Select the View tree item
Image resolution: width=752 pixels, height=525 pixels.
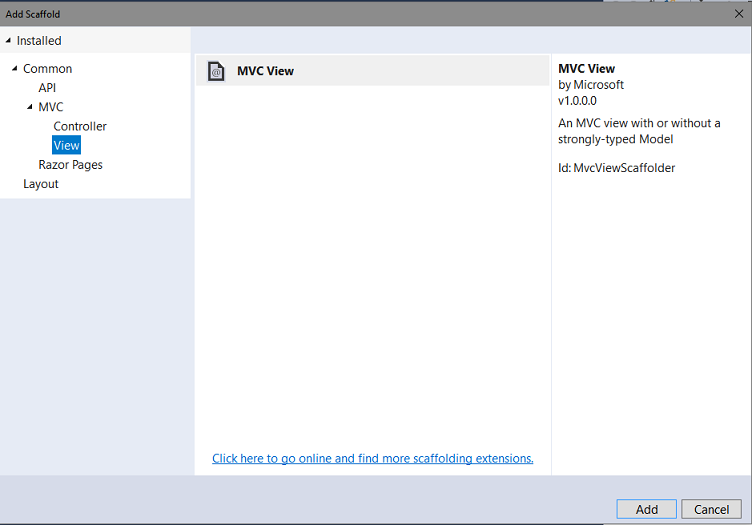(66, 145)
